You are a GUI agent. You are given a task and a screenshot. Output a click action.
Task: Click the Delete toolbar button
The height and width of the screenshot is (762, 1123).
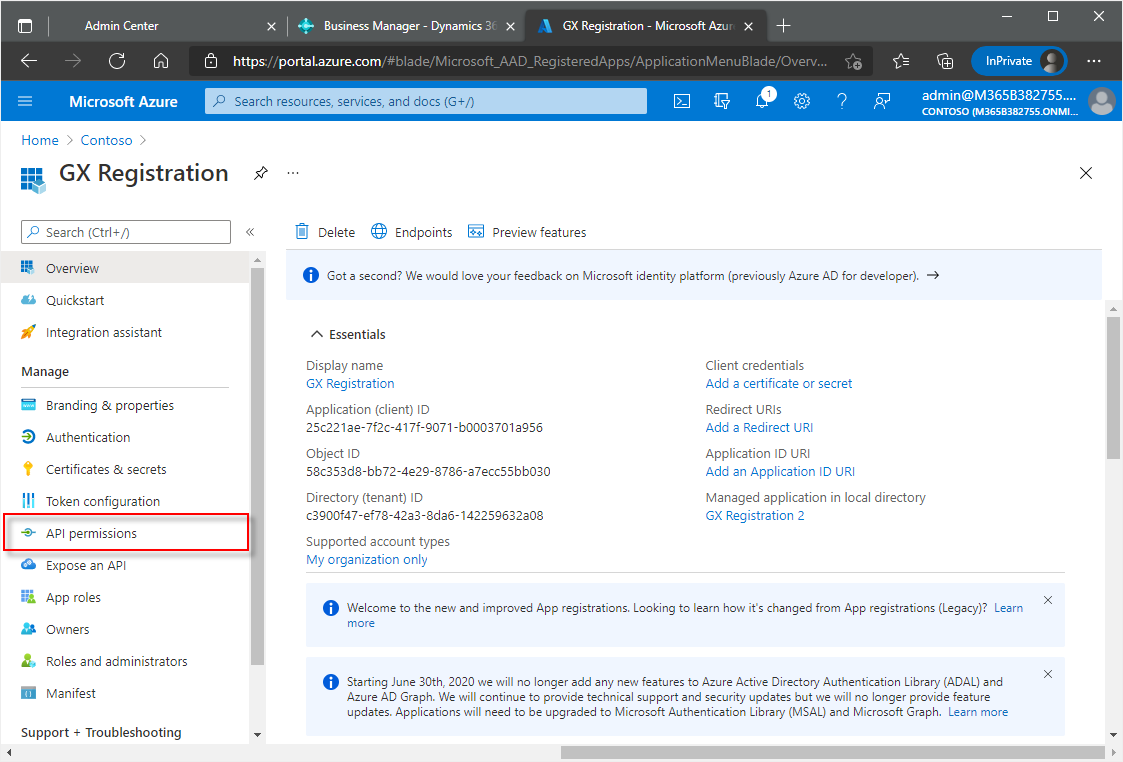[x=325, y=232]
